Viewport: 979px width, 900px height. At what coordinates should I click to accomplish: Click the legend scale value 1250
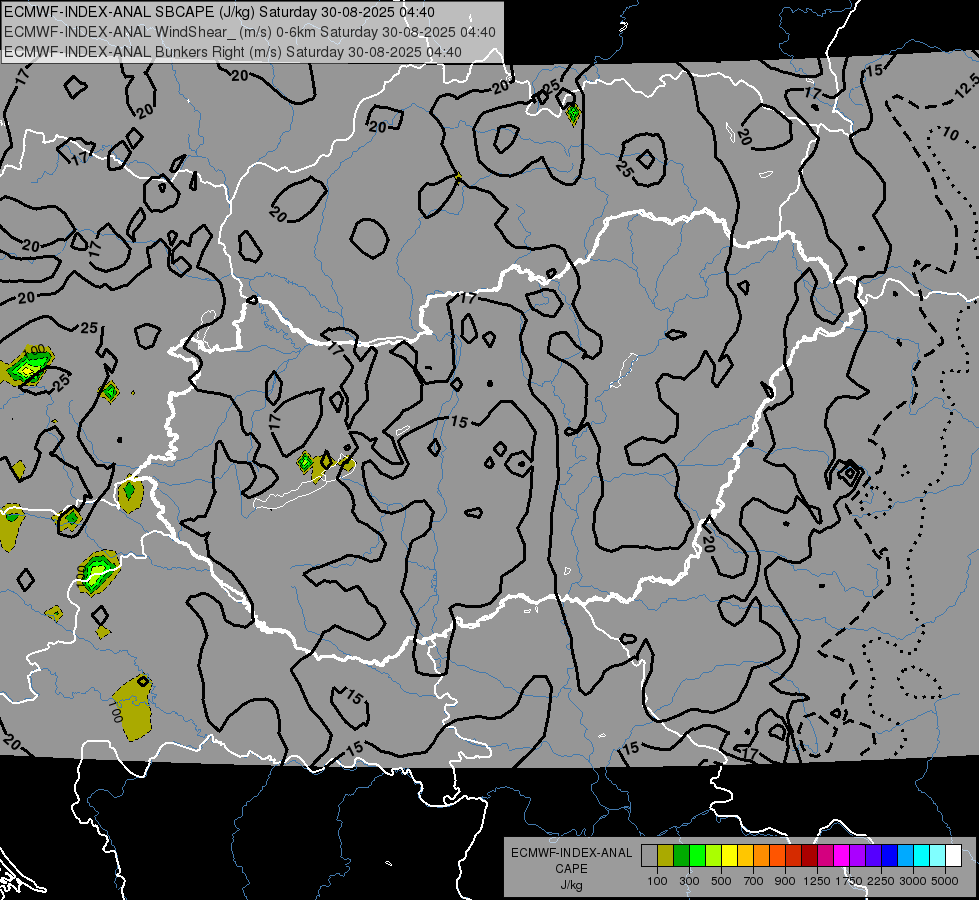pyautogui.click(x=817, y=881)
